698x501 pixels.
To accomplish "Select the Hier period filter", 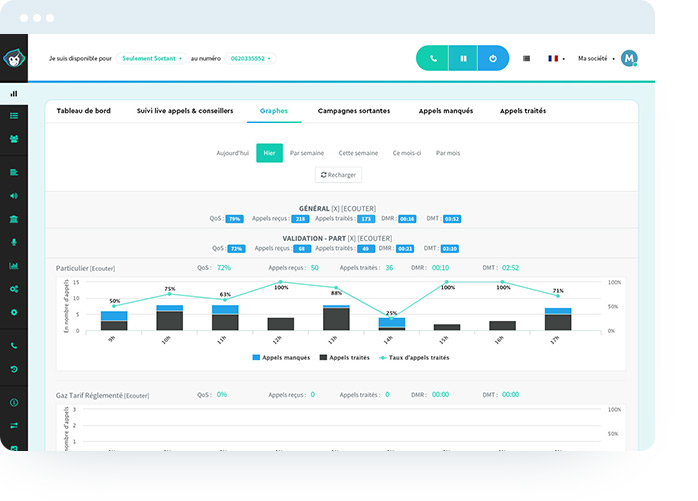I will click(269, 153).
